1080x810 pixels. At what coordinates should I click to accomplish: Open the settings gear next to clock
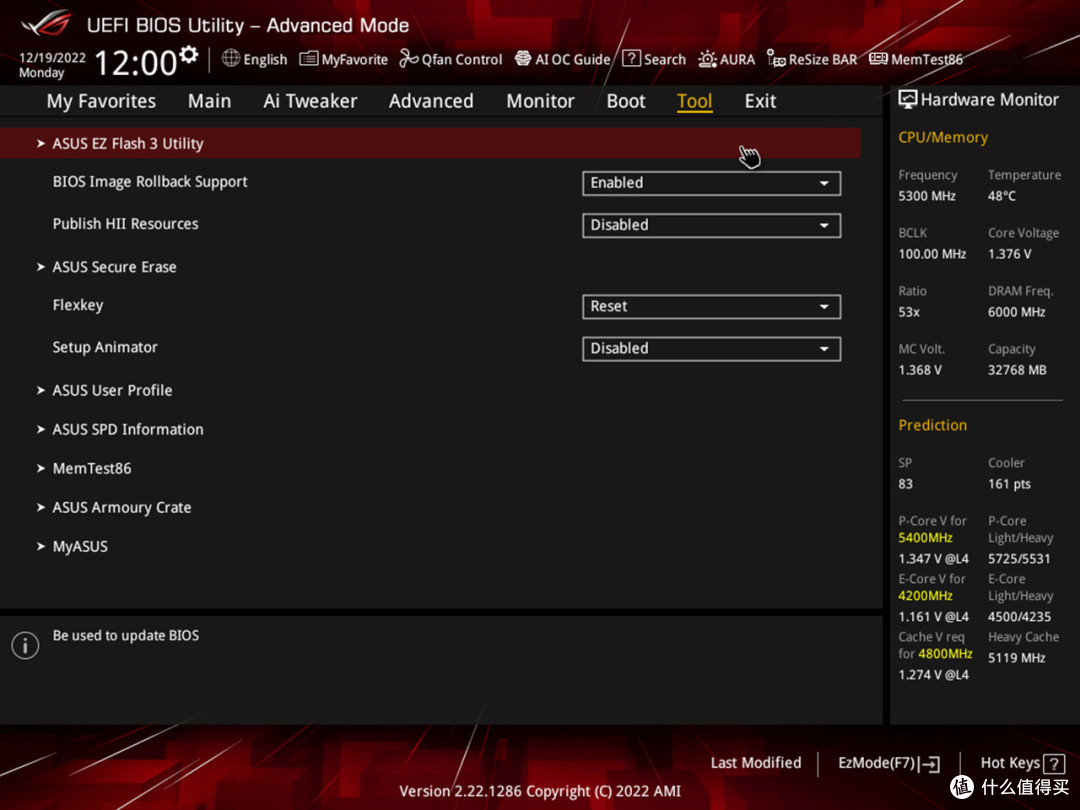click(189, 54)
